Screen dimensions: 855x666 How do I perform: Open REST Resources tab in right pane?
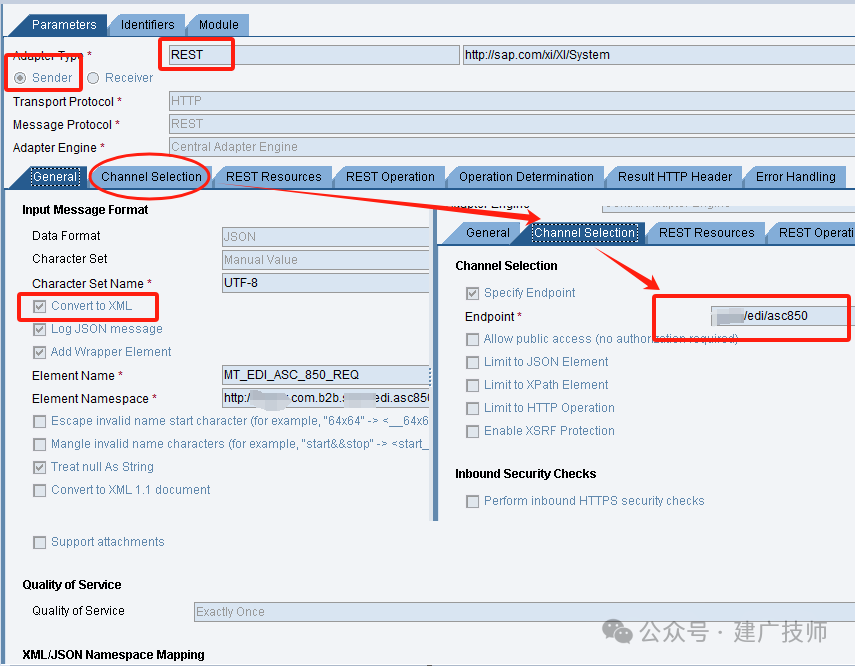pos(706,233)
